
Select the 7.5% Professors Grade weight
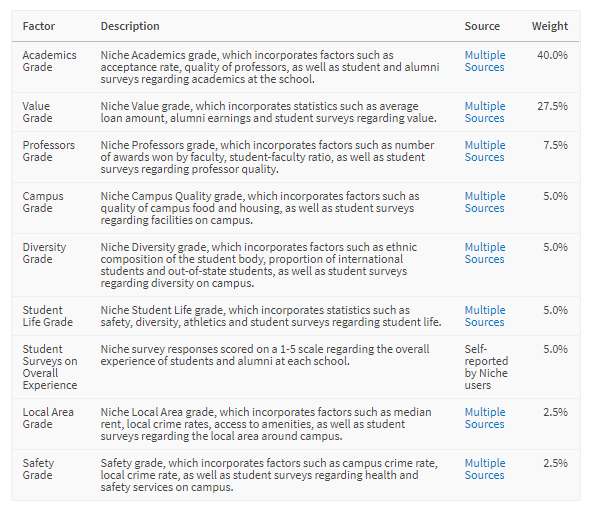(x=556, y=145)
